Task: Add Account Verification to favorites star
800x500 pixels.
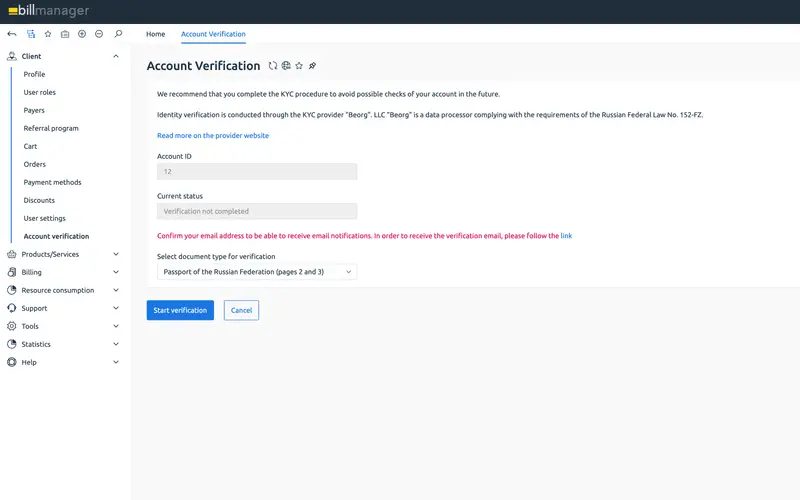Action: coord(299,66)
